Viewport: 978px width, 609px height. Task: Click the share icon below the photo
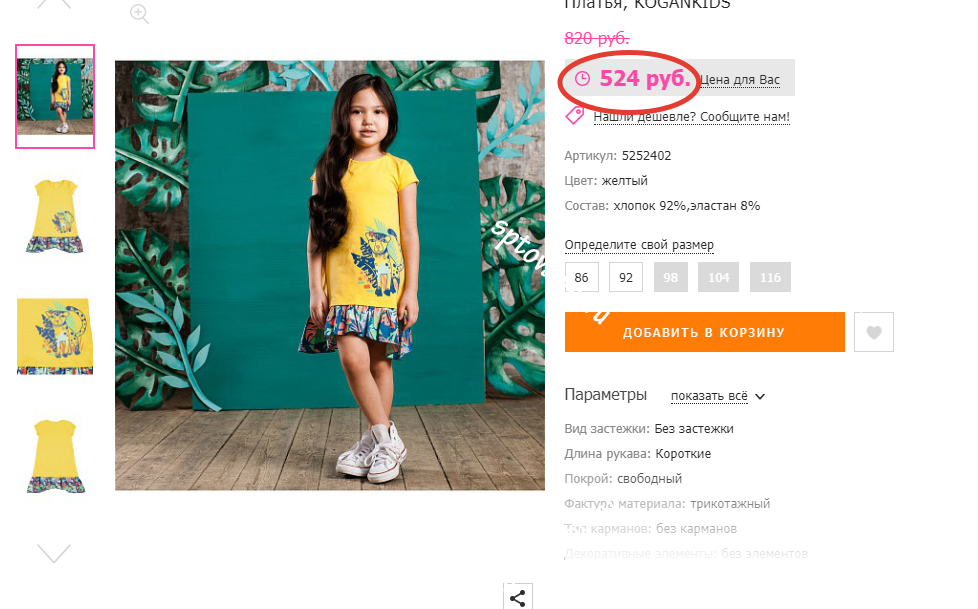[518, 597]
